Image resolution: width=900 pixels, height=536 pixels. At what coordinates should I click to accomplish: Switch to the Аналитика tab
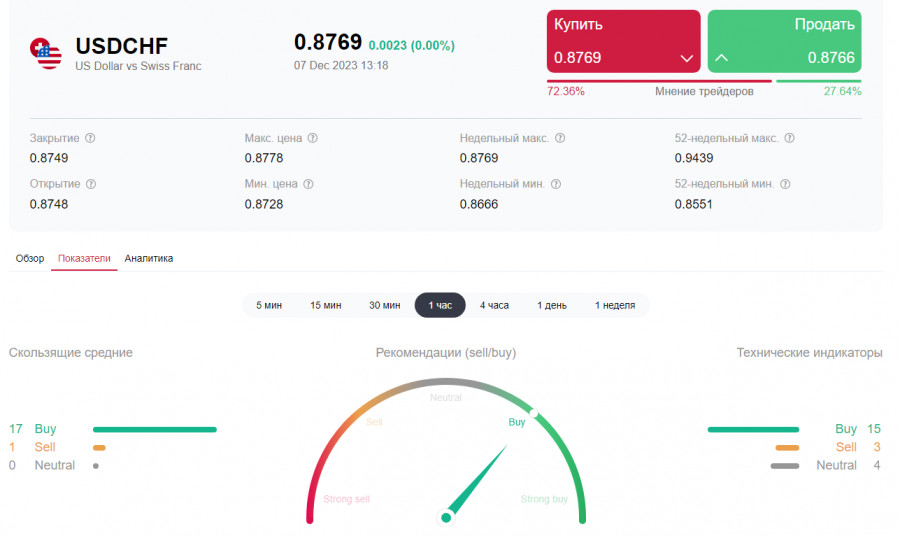coord(149,258)
